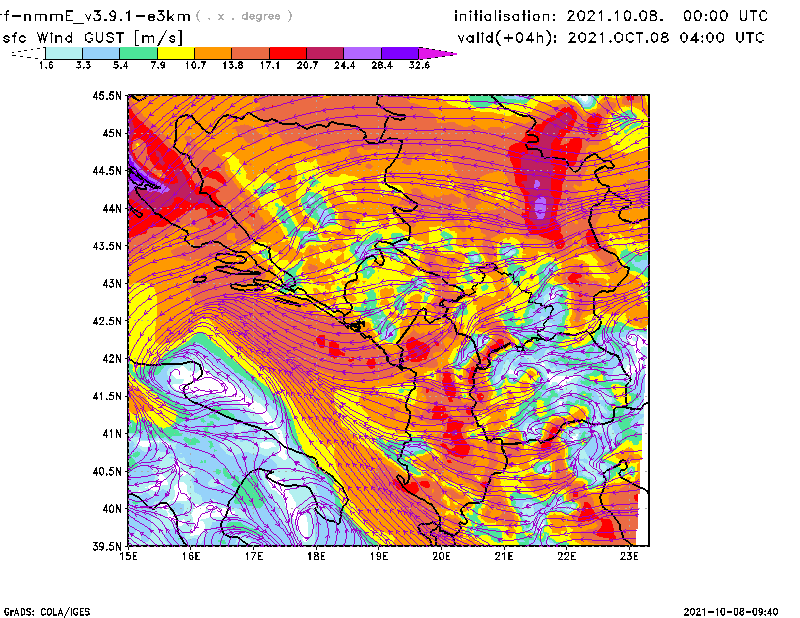Click the violet 28.4–32.6 legend swatch
This screenshot has height=618, width=800.
400,53
